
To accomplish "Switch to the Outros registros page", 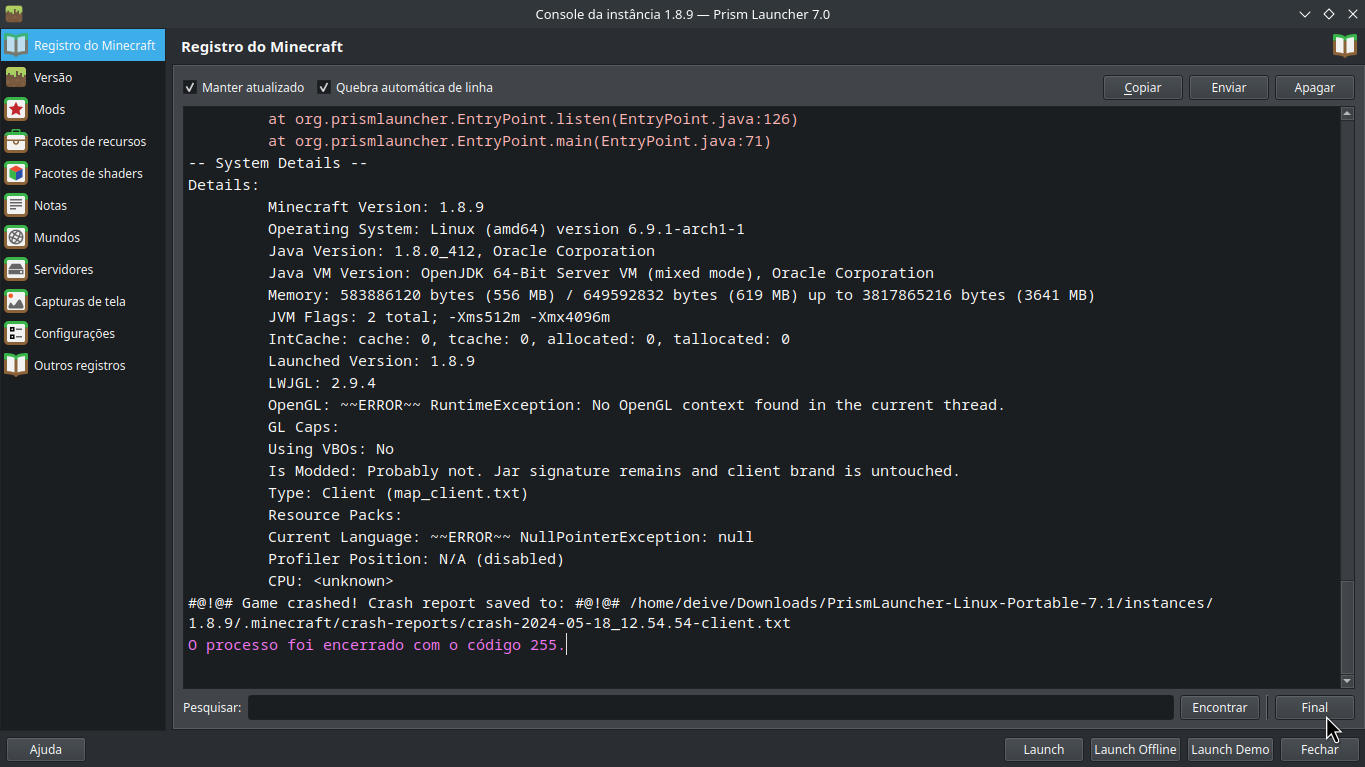I will [x=80, y=365].
